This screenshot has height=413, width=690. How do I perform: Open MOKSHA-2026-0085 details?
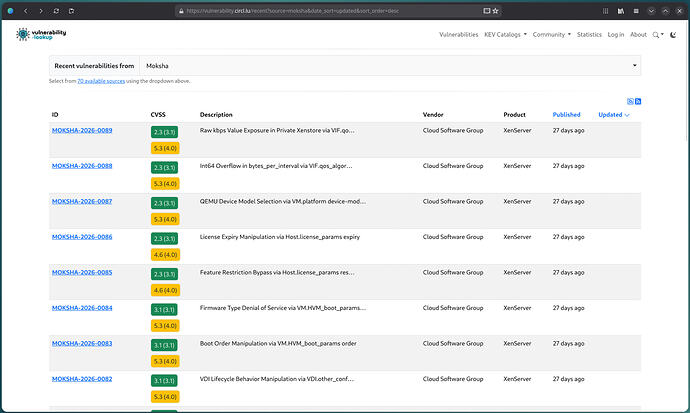pos(82,273)
